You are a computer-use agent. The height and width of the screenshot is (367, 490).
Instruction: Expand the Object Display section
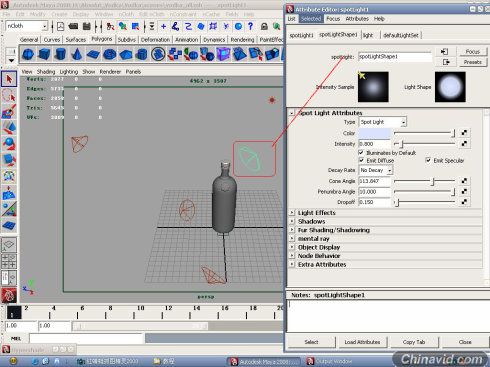(292, 247)
